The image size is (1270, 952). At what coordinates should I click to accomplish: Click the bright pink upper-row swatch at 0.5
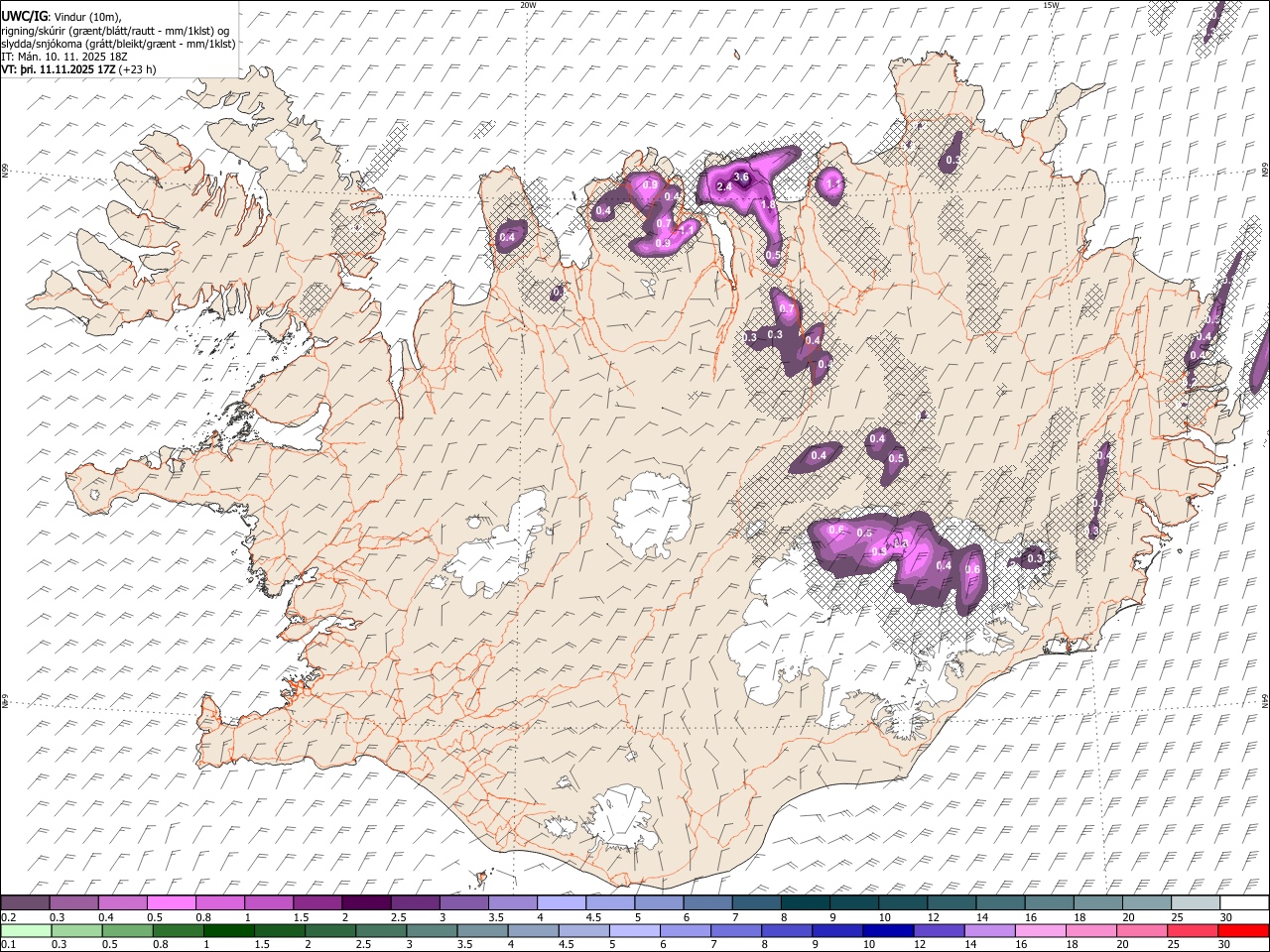[171, 902]
